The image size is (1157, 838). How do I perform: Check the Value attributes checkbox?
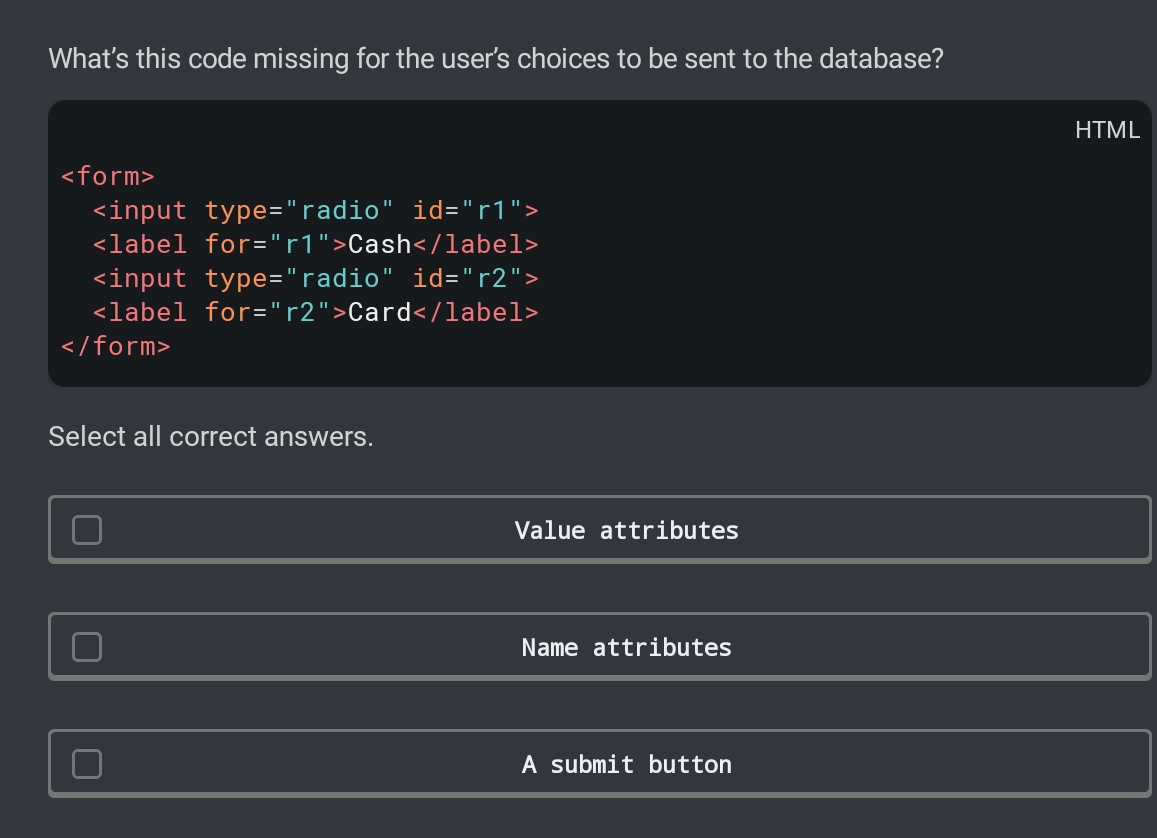(x=86, y=530)
